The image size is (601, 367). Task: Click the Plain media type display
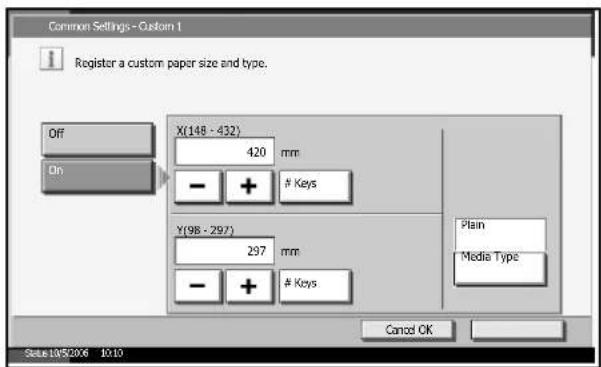tap(500, 235)
